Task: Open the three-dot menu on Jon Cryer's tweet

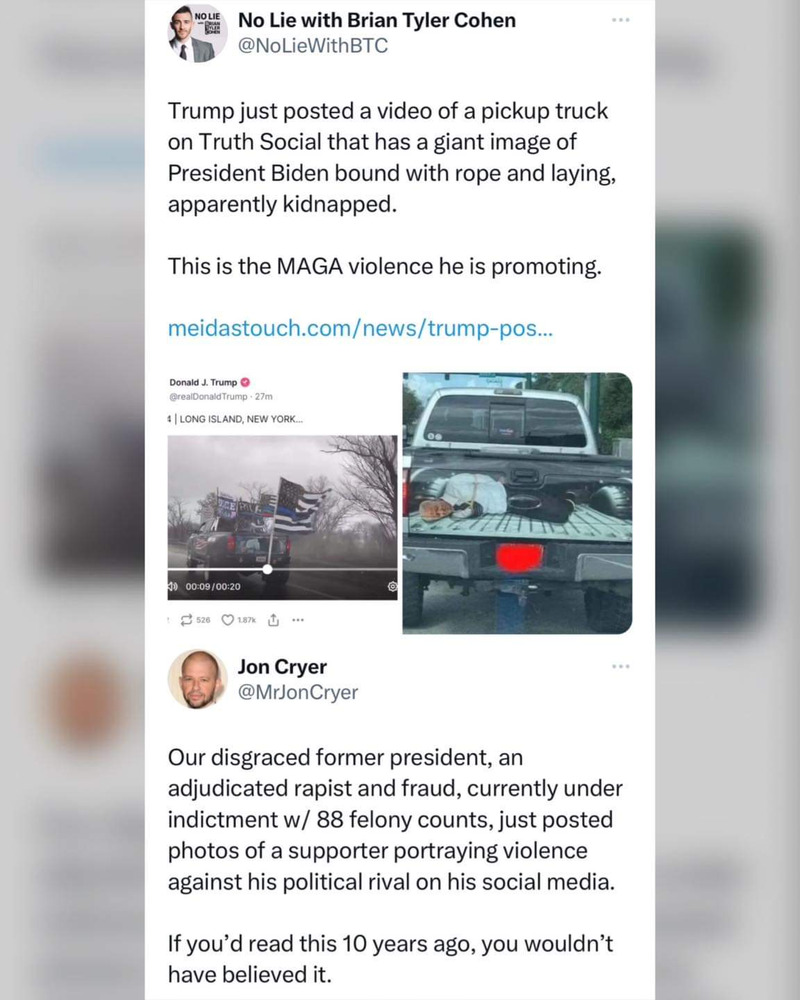Action: [x=620, y=666]
